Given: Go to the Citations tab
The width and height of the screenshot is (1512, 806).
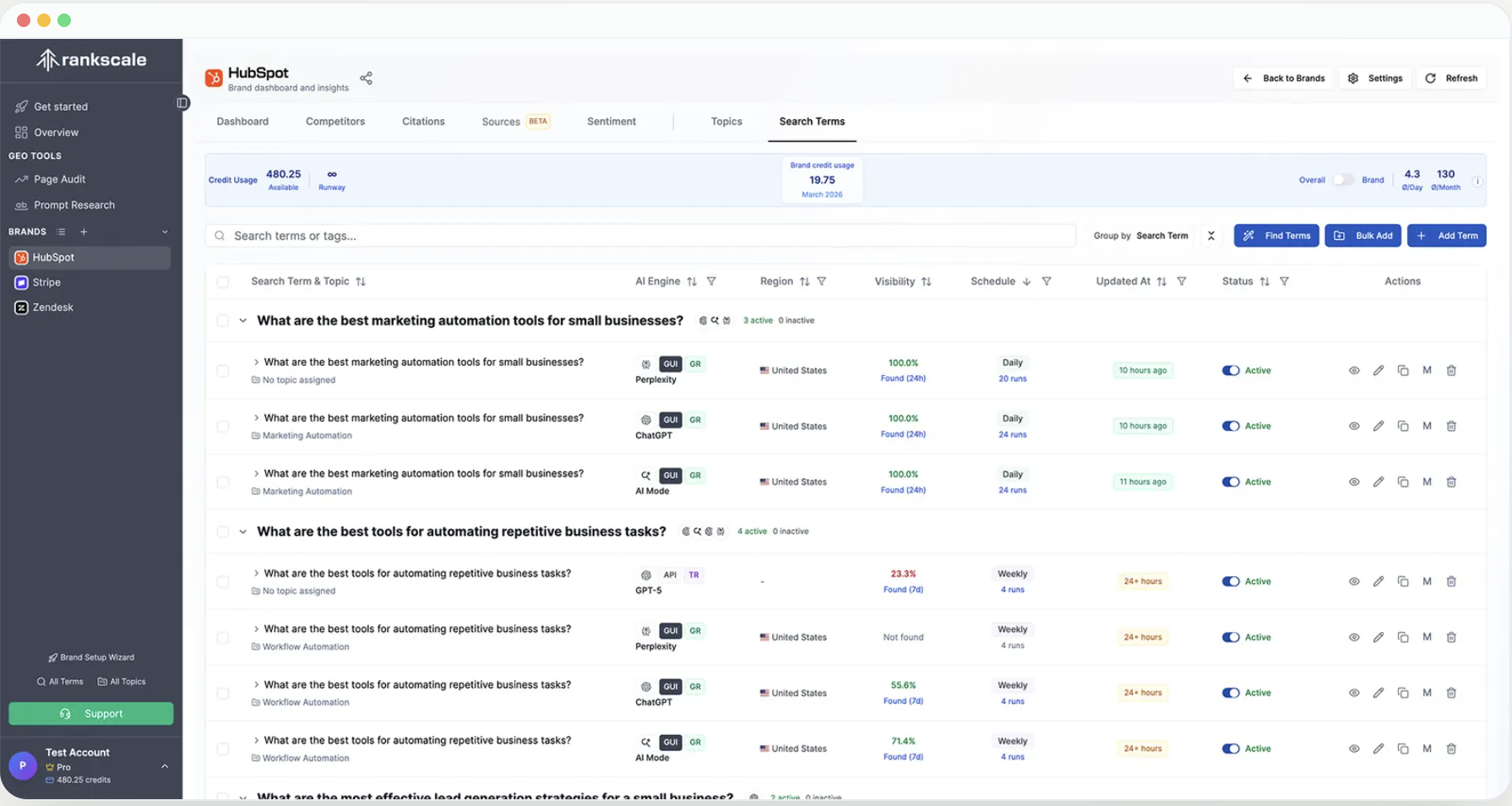Looking at the screenshot, I should [x=423, y=122].
